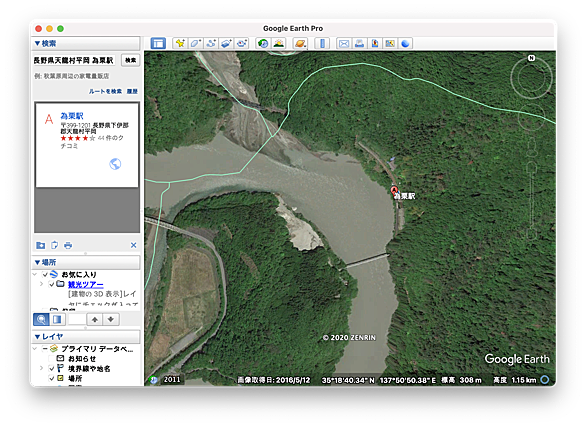Open the 履歴 history link
Image resolution: width=586 pixels, height=426 pixels.
click(x=132, y=91)
